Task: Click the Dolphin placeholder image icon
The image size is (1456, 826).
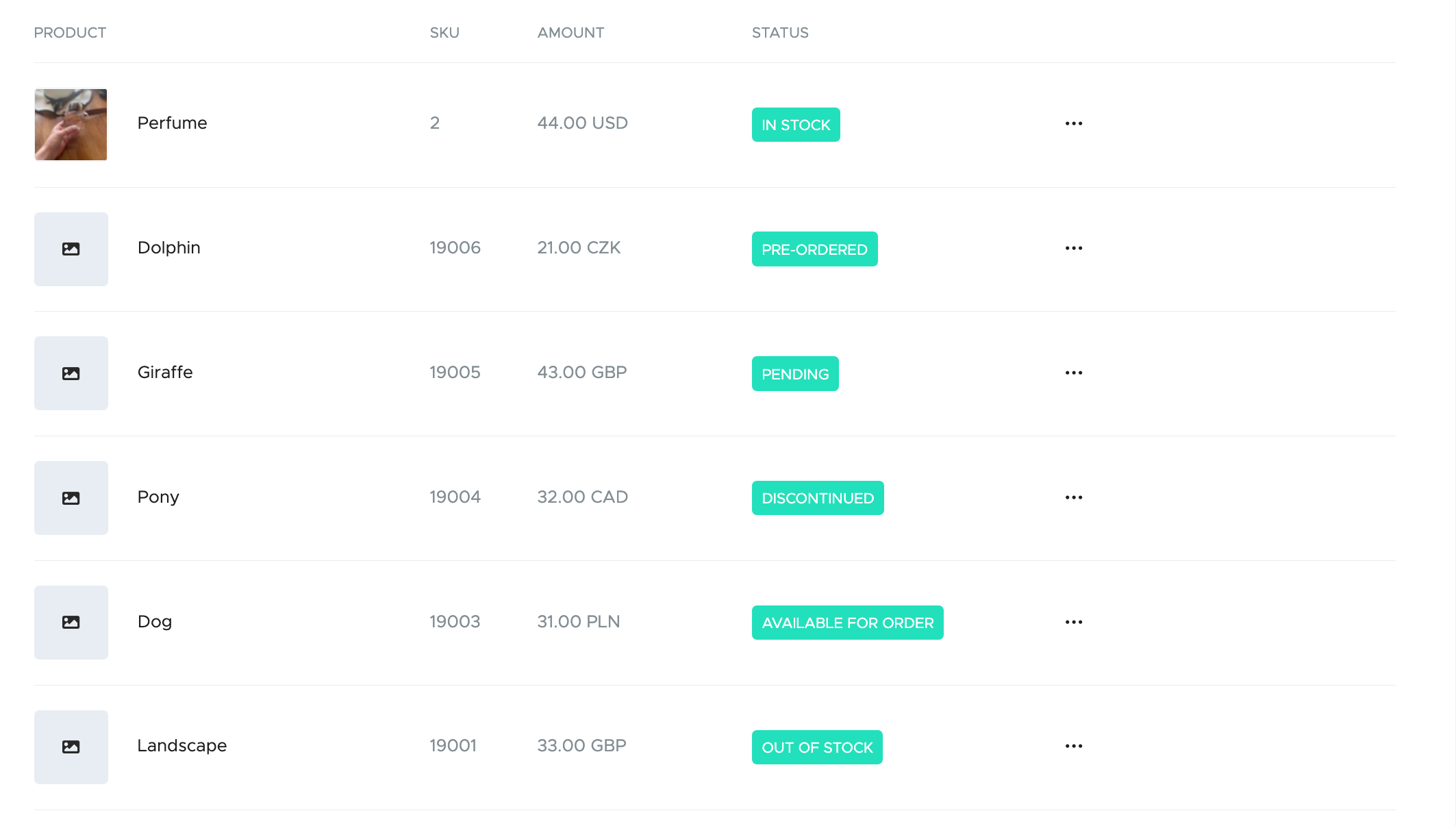Action: pyautogui.click(x=71, y=249)
